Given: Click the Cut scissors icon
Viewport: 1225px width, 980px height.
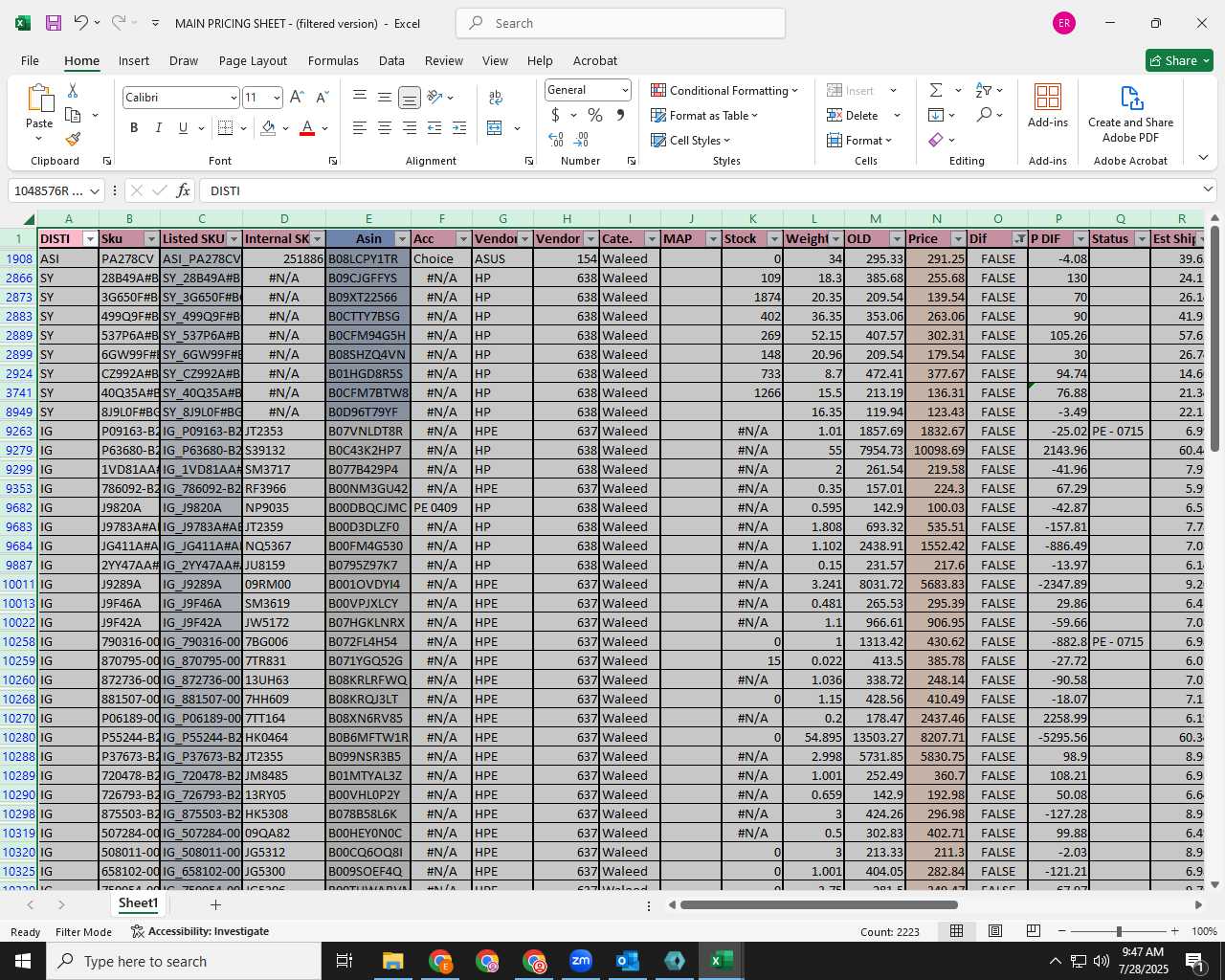Looking at the screenshot, I should 73,90.
